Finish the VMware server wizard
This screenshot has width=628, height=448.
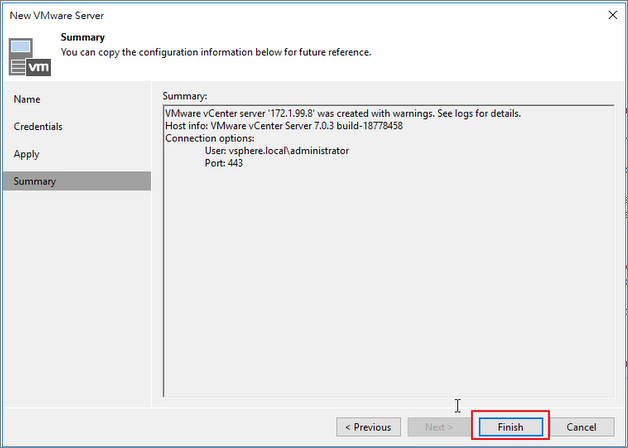point(511,427)
